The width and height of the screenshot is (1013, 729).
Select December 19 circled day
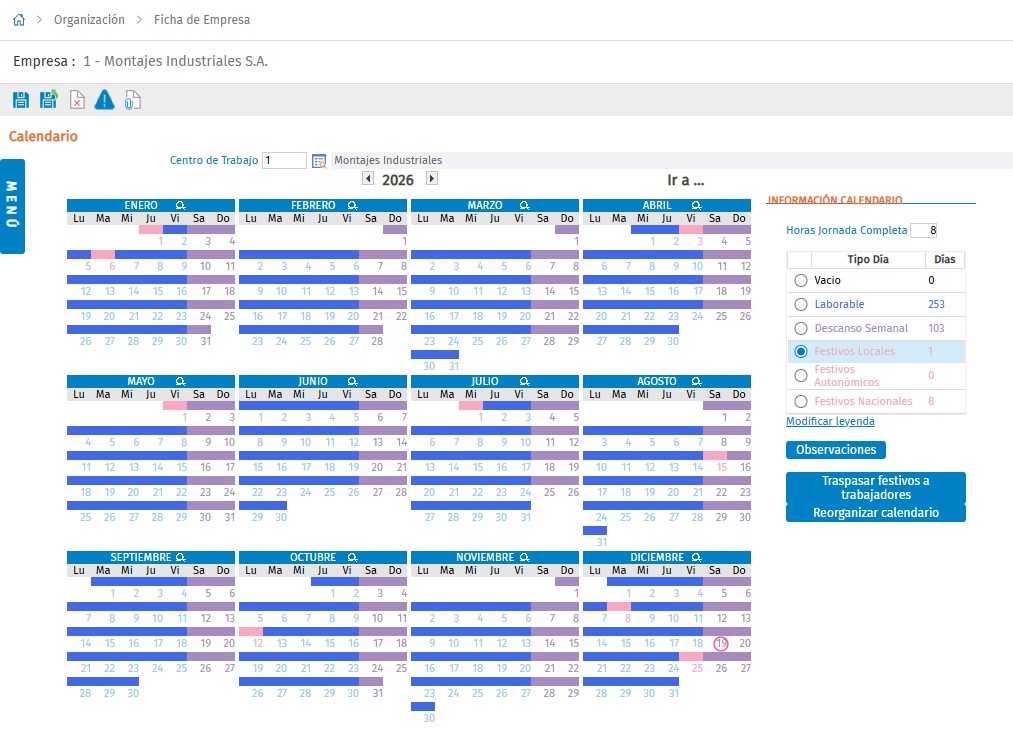[721, 644]
